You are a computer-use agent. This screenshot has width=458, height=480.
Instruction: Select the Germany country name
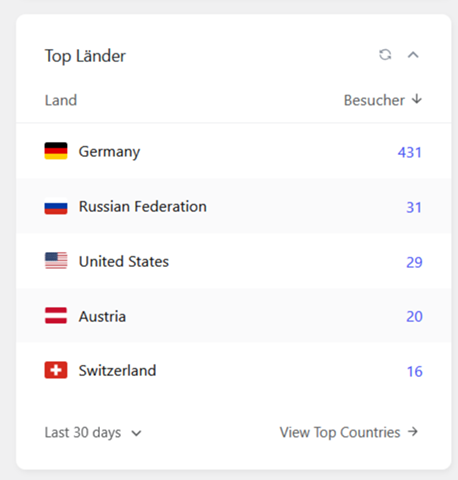click(109, 152)
